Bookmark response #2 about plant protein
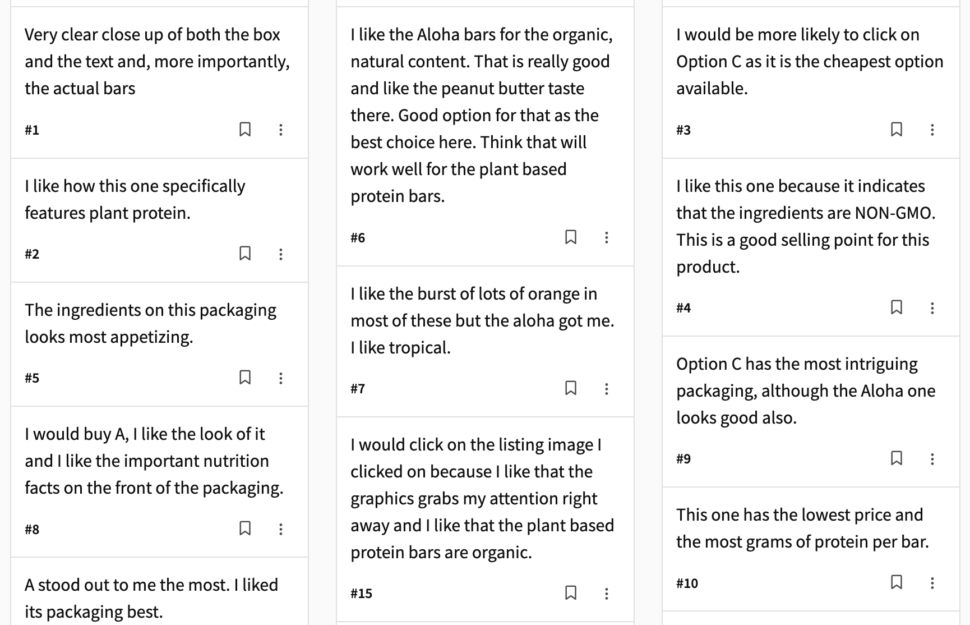The width and height of the screenshot is (970, 625). [245, 254]
